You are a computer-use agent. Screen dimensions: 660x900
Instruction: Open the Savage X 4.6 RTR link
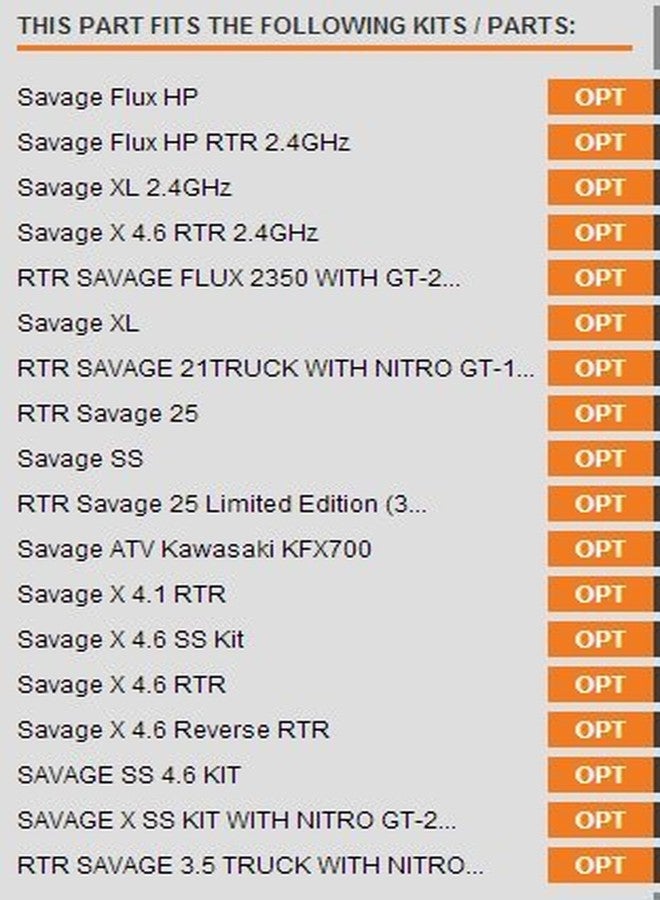[122, 685]
